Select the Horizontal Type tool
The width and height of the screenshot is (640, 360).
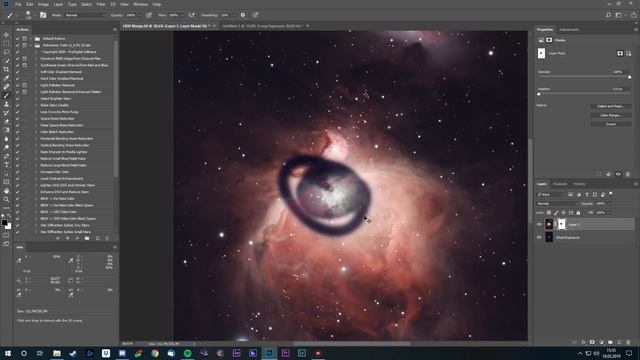6,165
